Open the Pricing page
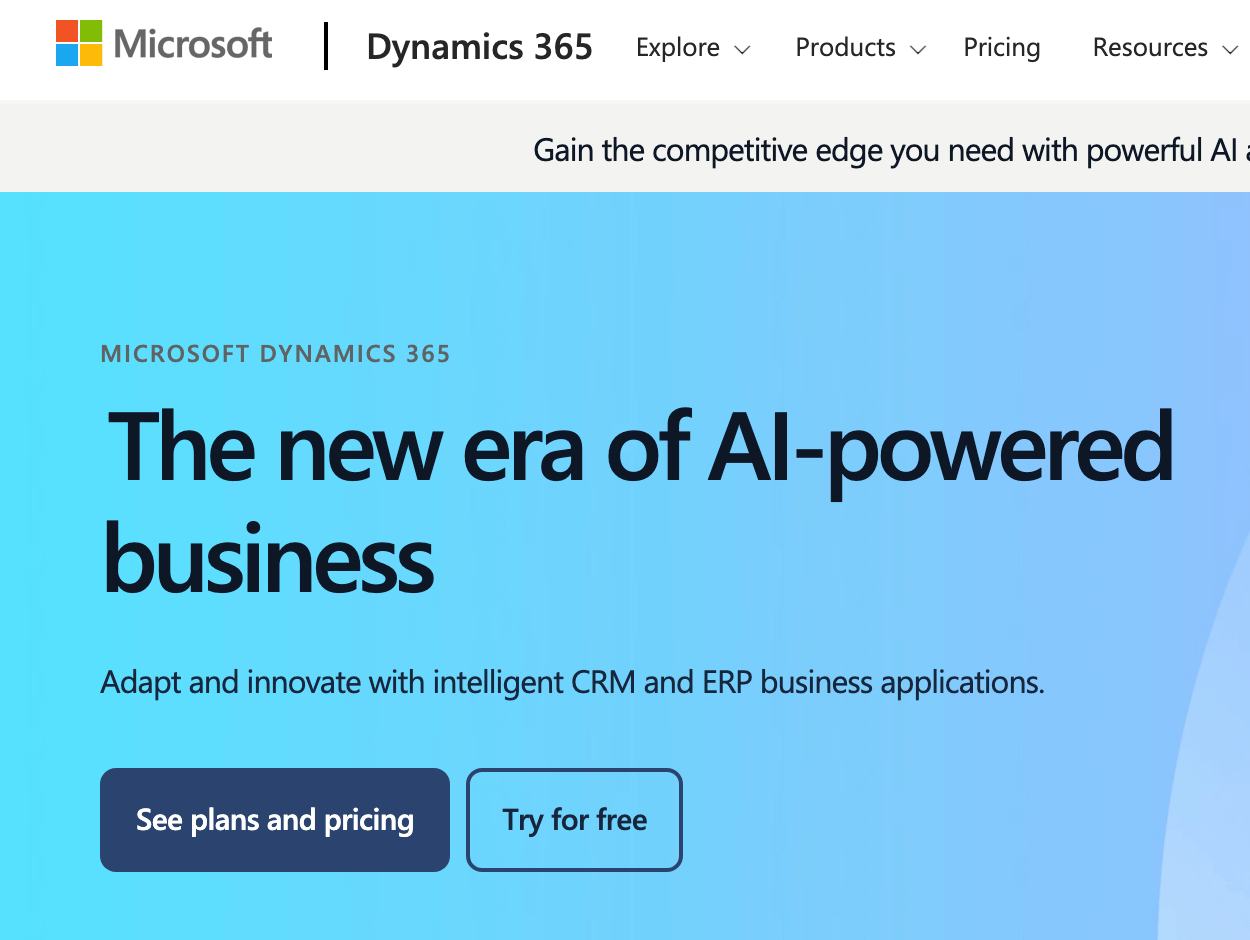 [x=1002, y=48]
